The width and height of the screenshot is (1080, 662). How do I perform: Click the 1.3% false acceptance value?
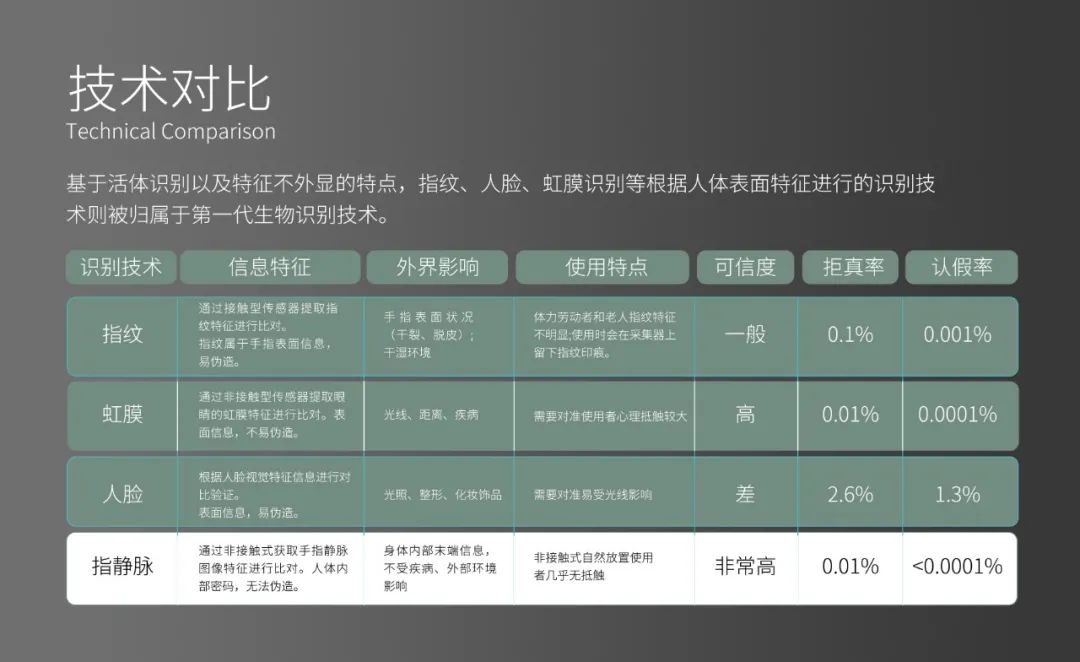point(957,495)
